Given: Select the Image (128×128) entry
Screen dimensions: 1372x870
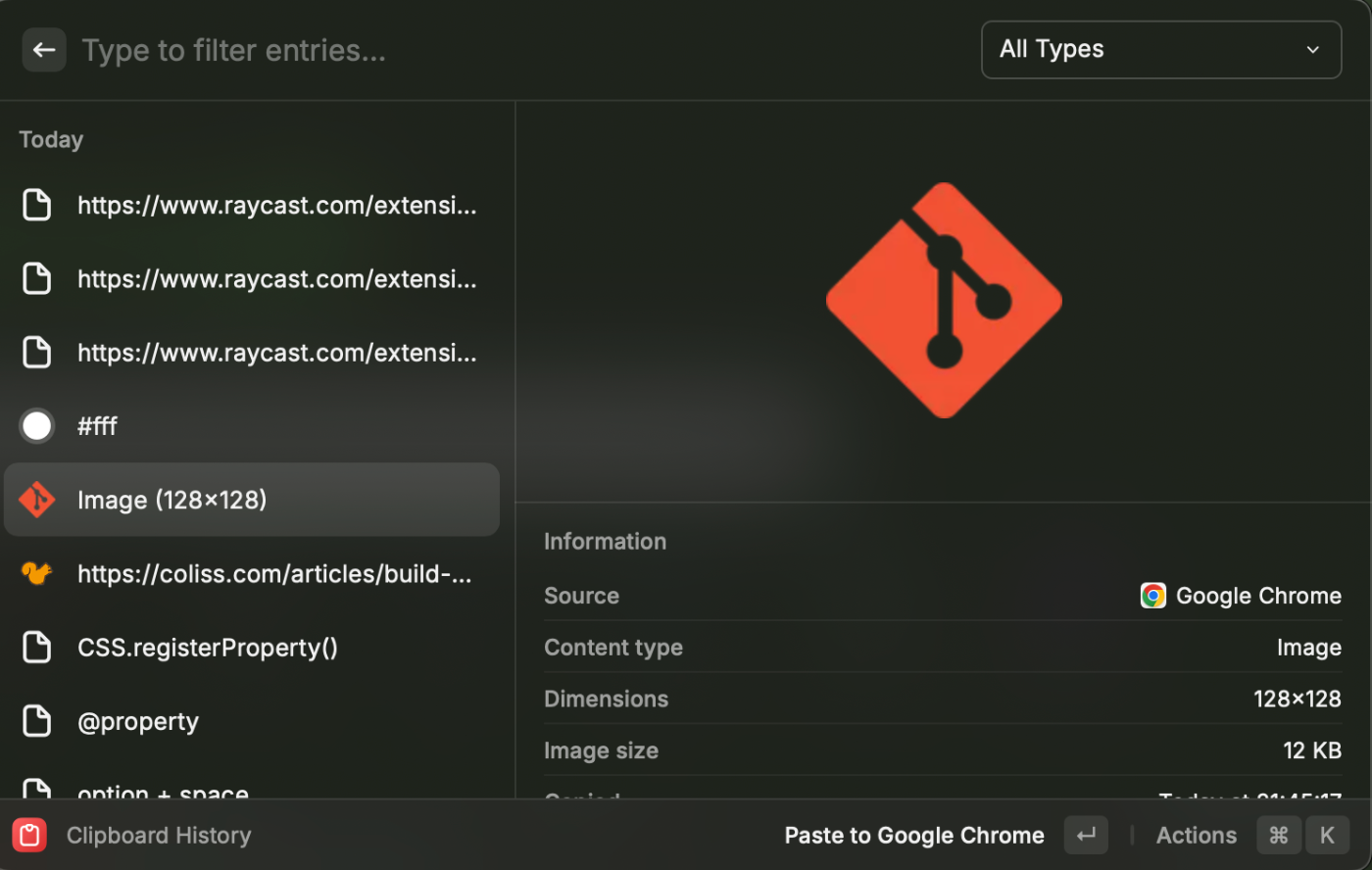Looking at the screenshot, I should click(x=252, y=500).
